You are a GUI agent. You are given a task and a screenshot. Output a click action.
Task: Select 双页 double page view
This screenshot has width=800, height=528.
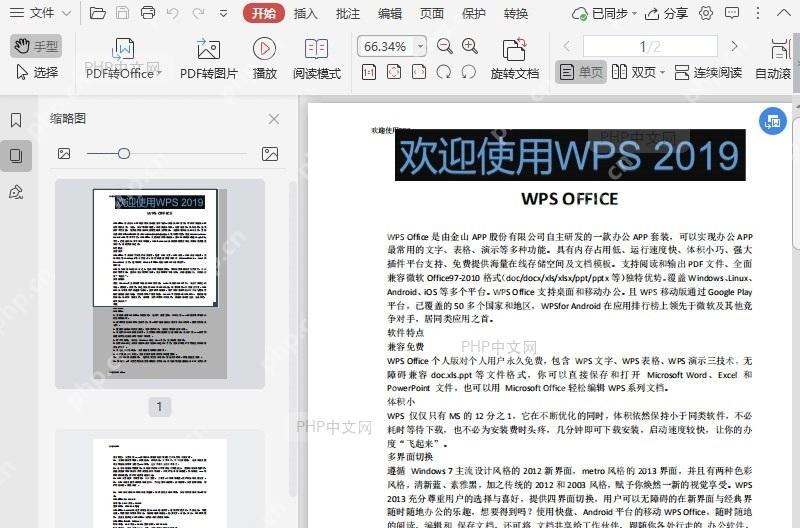pos(633,72)
